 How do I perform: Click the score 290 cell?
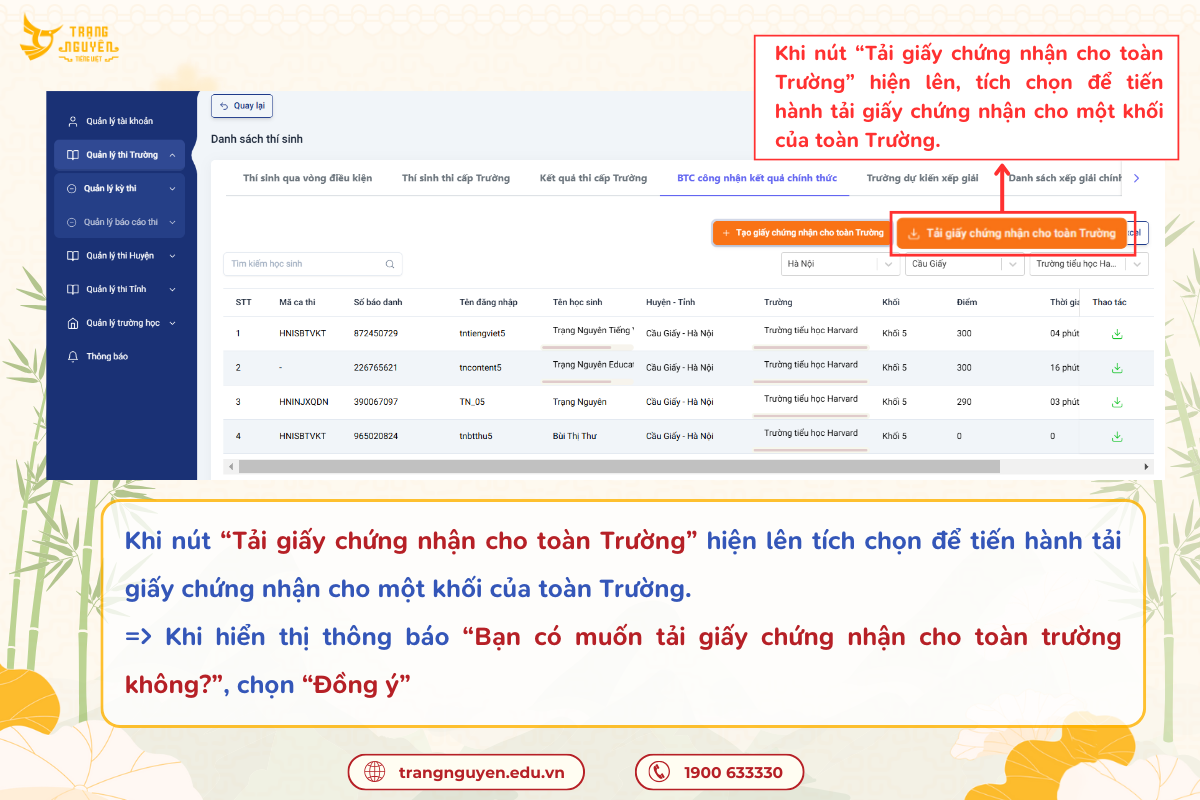click(964, 402)
